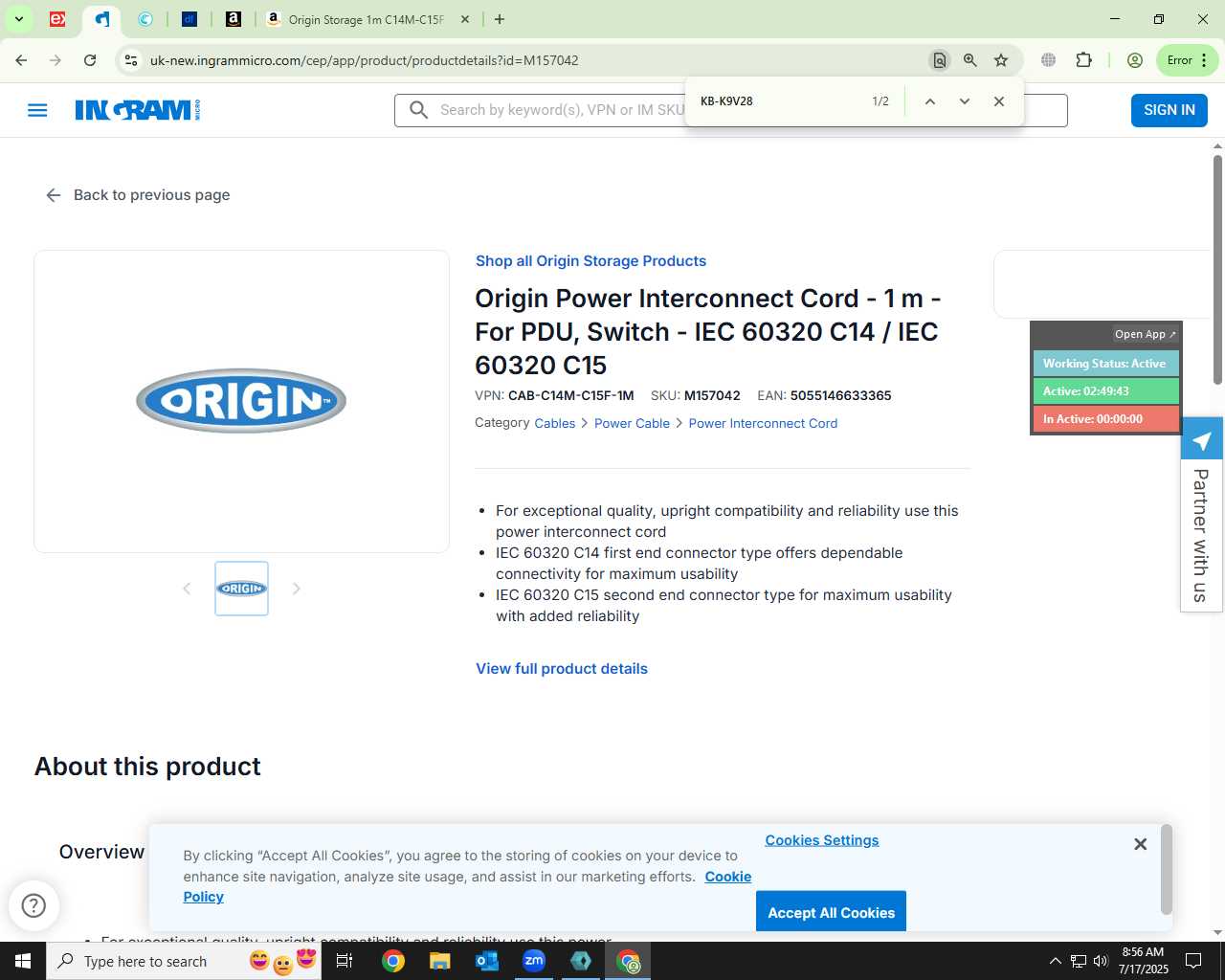This screenshot has height=980, width=1225.
Task: Open Outlook from taskbar
Action: coord(487,961)
